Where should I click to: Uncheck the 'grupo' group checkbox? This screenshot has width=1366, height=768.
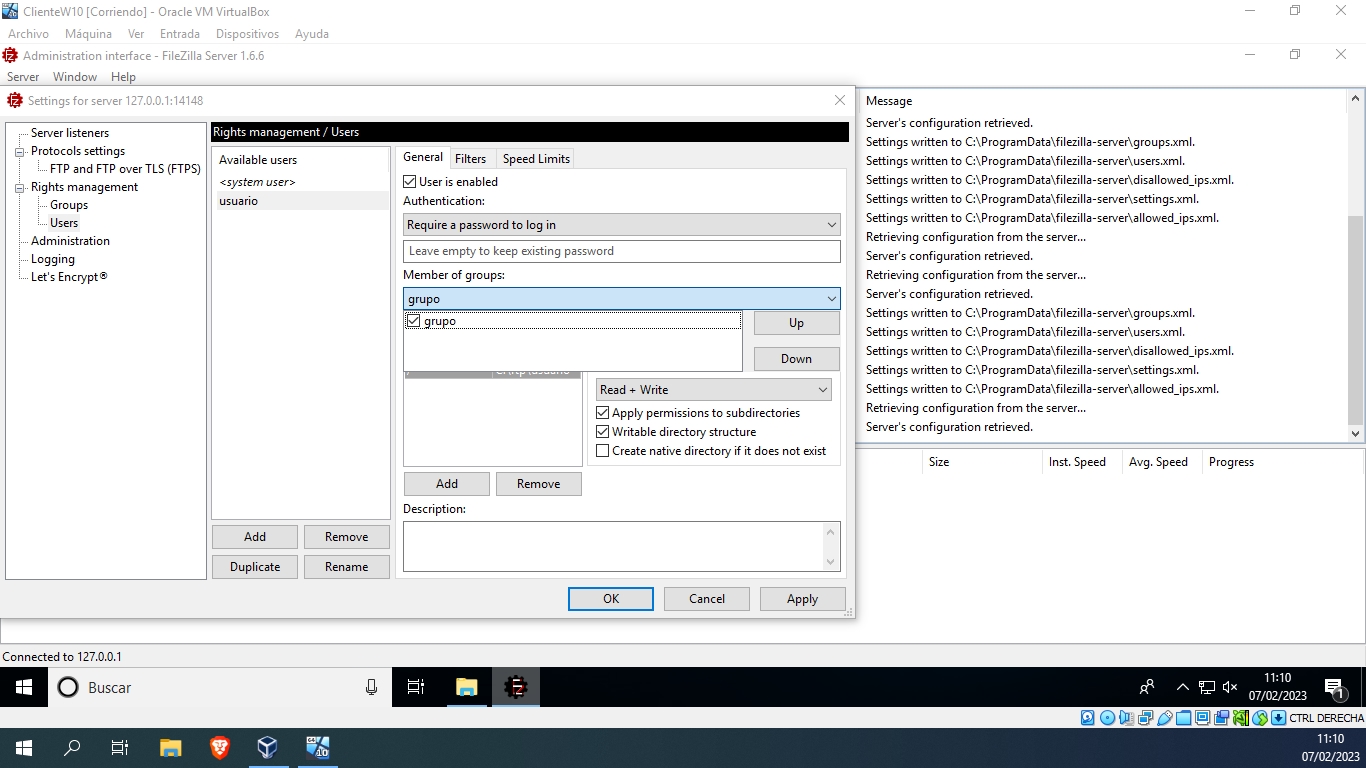pyautogui.click(x=414, y=321)
